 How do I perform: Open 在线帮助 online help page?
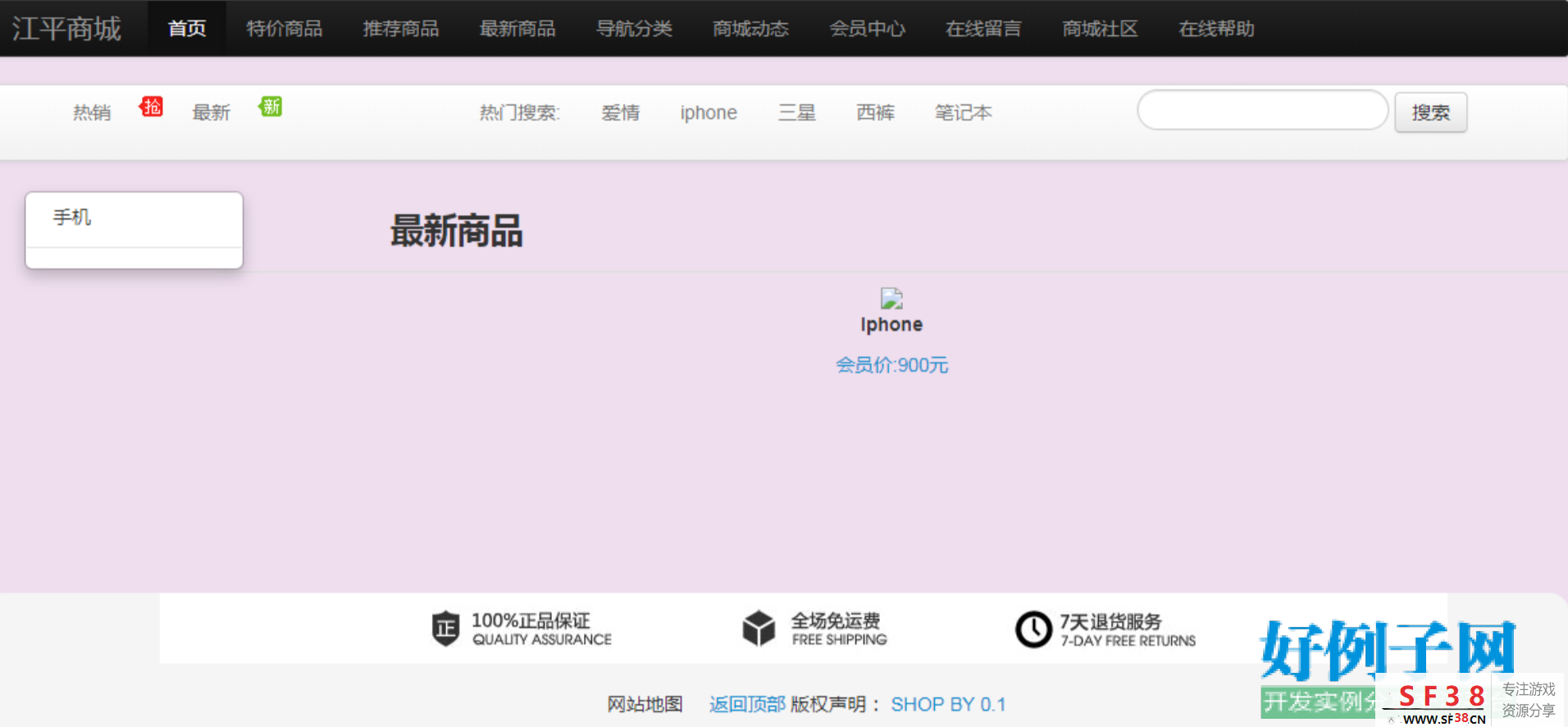pos(1216,29)
